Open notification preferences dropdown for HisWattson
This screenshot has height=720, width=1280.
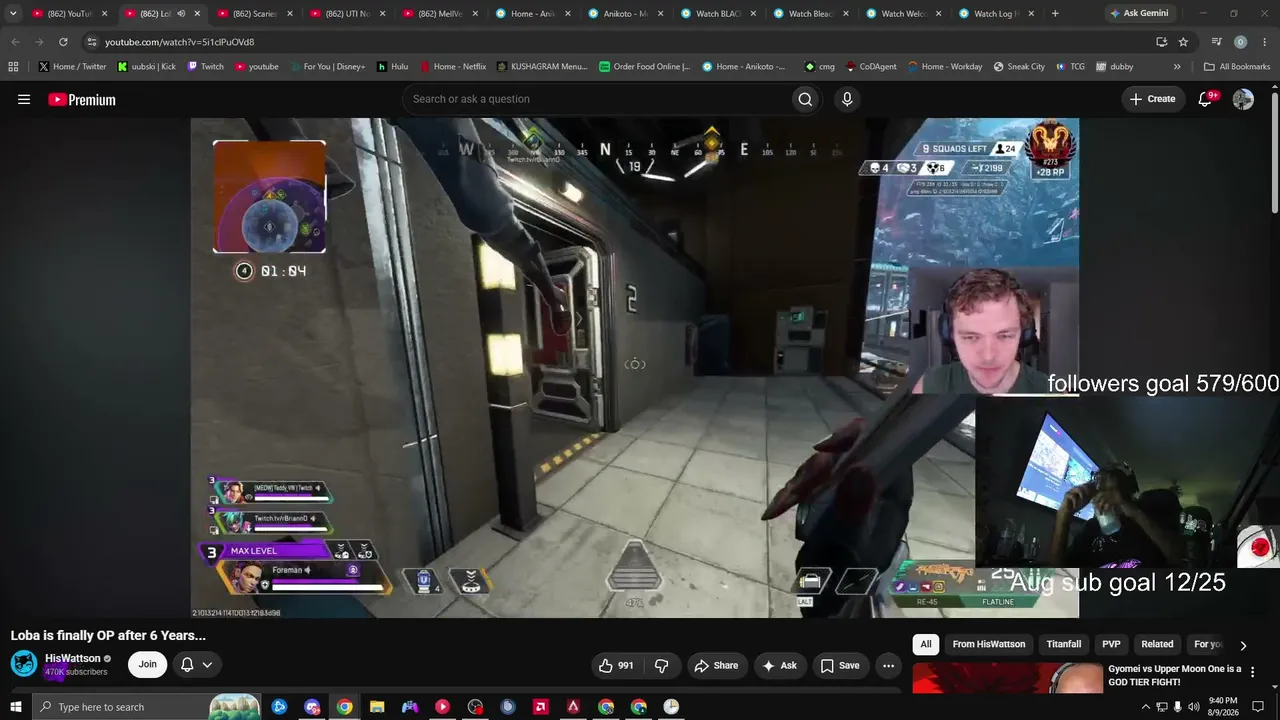coord(196,665)
